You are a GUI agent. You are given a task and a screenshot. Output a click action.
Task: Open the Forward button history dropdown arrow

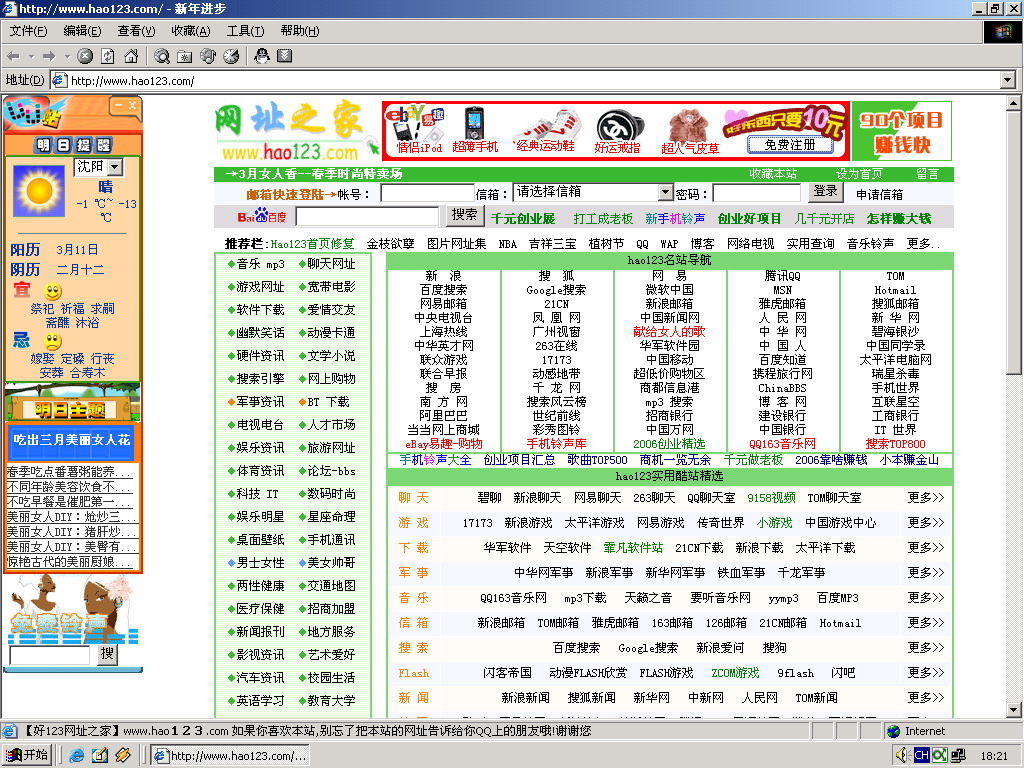pyautogui.click(x=66, y=57)
